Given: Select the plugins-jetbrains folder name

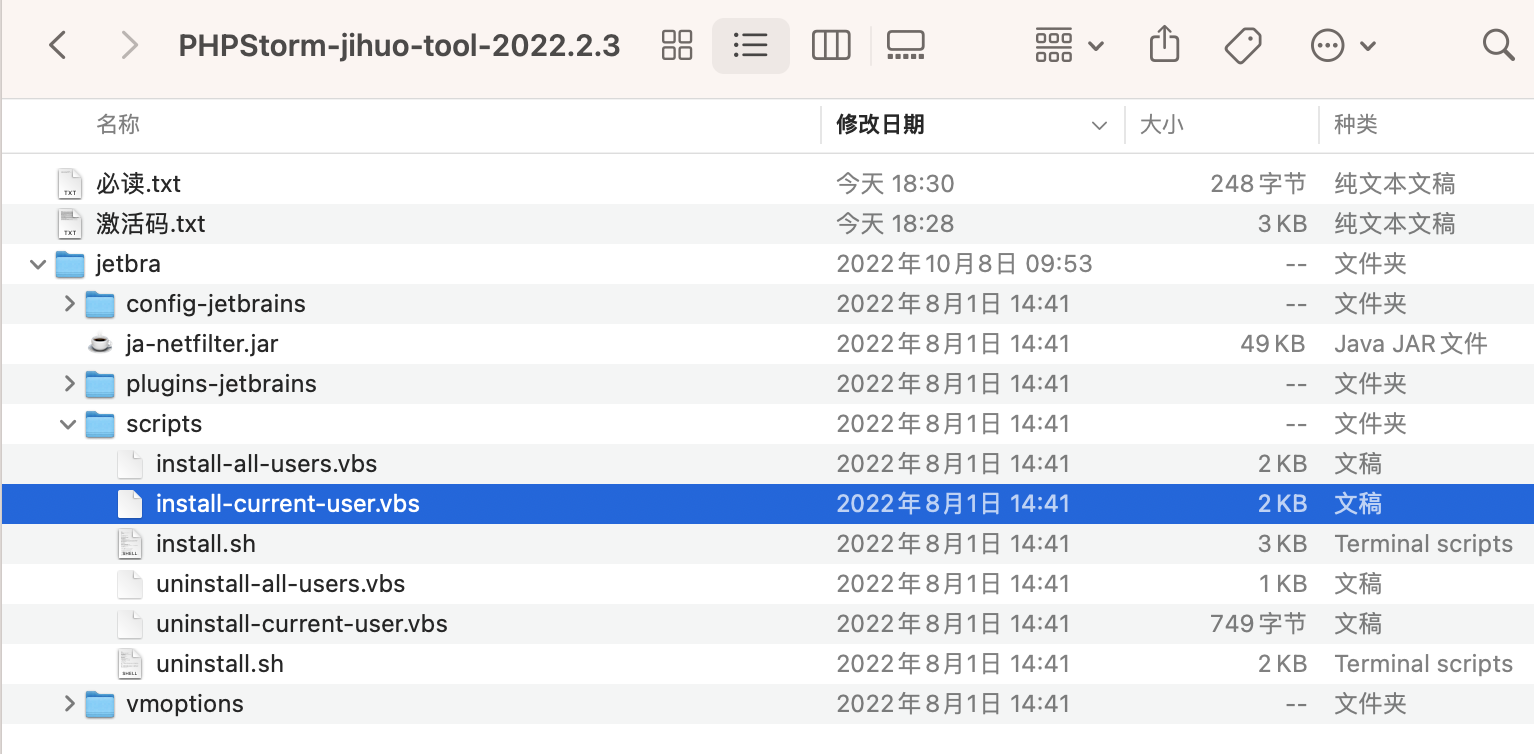Looking at the screenshot, I should click(221, 384).
